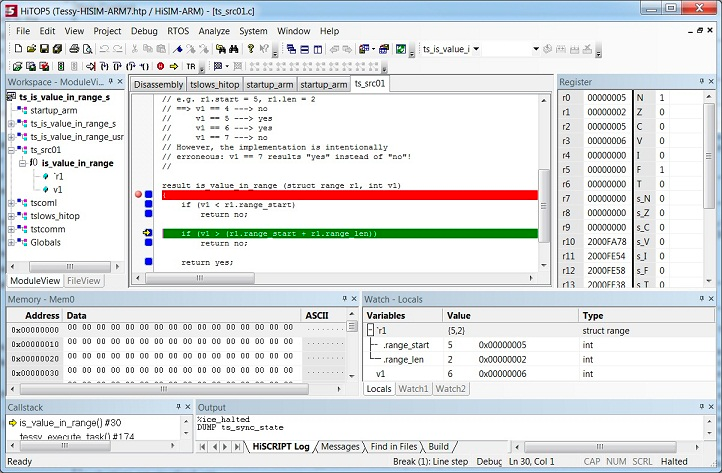Select the r10 register value 2000FA78
722x473 pixels.
[x=607, y=241]
